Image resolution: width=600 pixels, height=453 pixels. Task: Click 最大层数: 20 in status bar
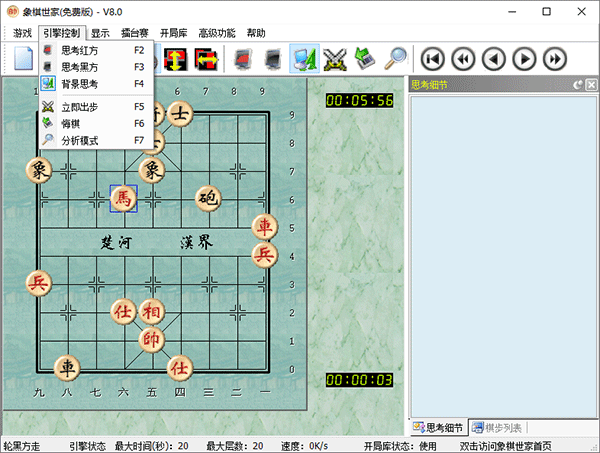(x=235, y=446)
